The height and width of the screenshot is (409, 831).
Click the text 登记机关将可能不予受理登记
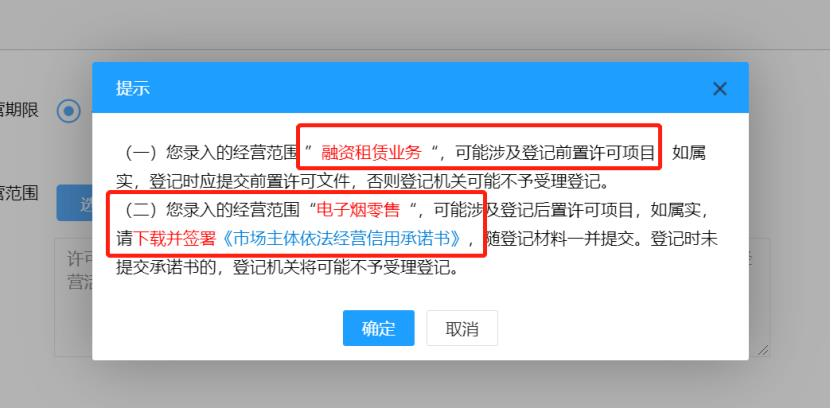[346, 268]
